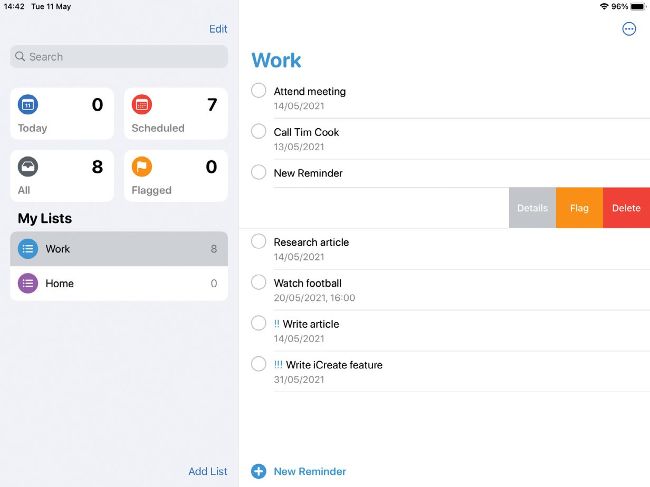650x487 pixels.
Task: Tap Edit in the sidebar
Action: point(218,29)
